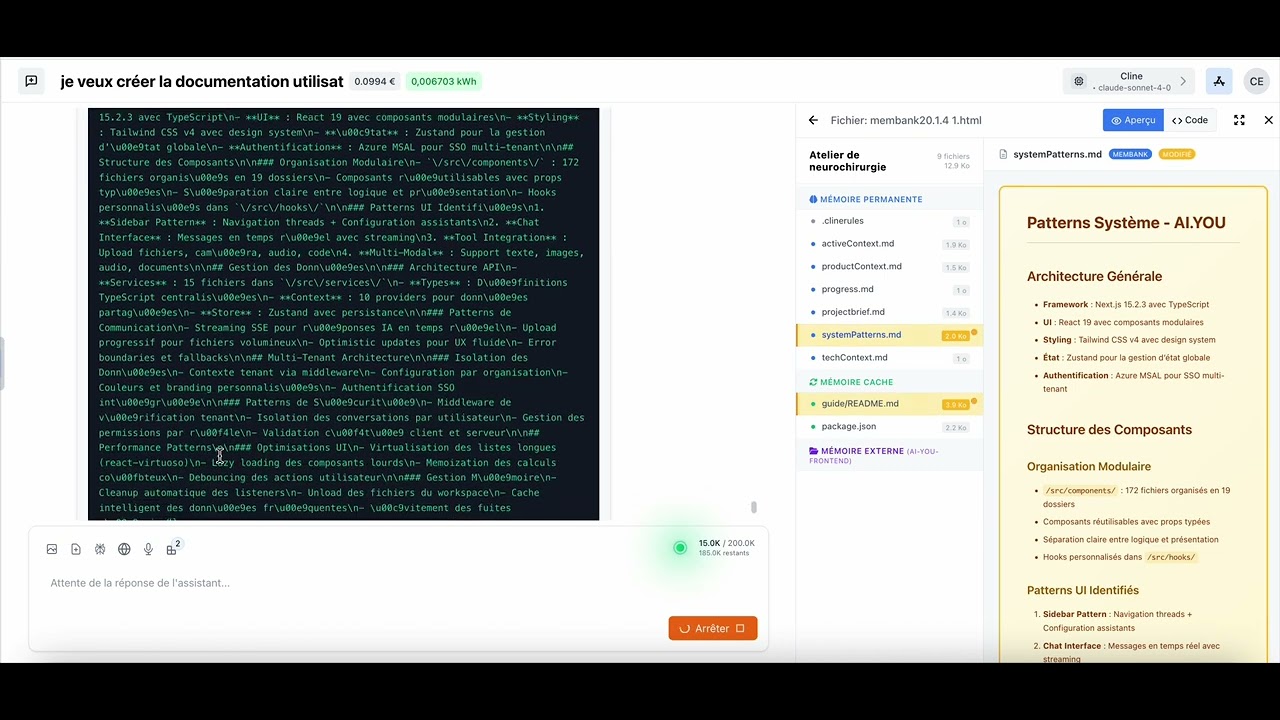
Task: Open package.json in the cache list
Action: point(889,427)
